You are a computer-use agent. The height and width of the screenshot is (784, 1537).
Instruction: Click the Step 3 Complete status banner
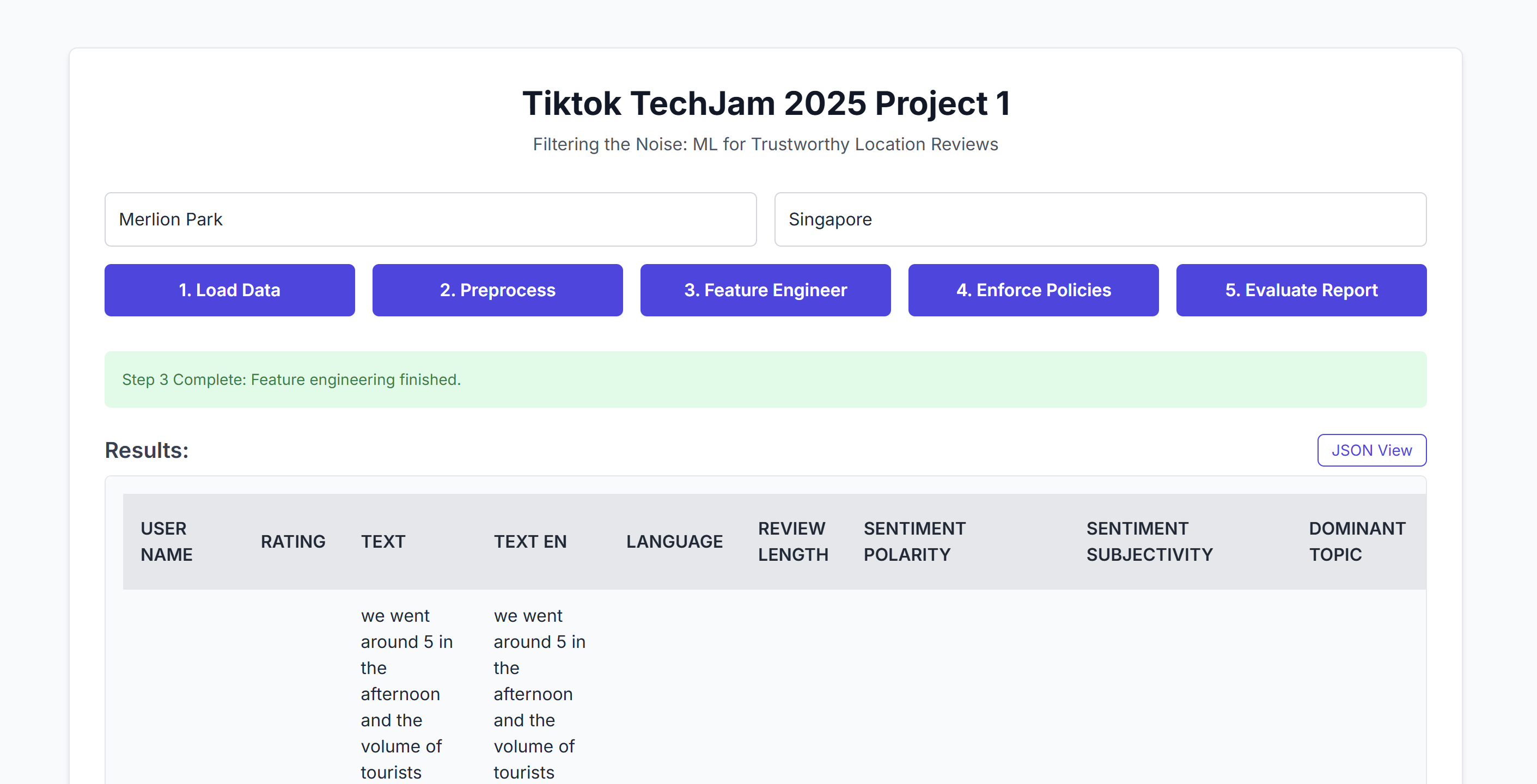click(x=765, y=379)
